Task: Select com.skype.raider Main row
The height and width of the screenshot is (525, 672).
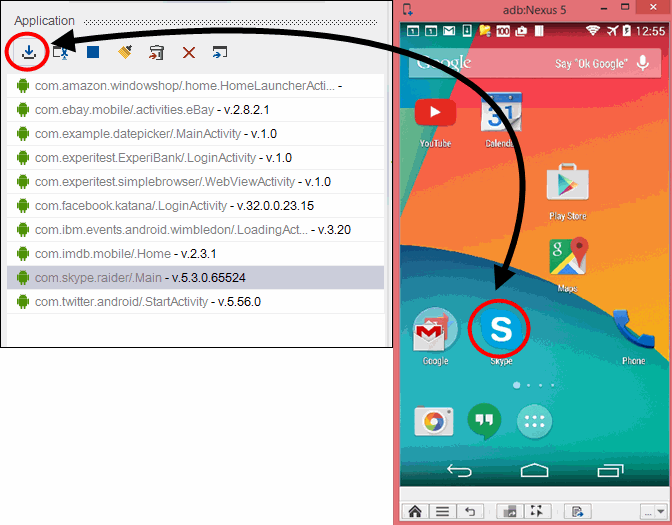Action: [195, 278]
